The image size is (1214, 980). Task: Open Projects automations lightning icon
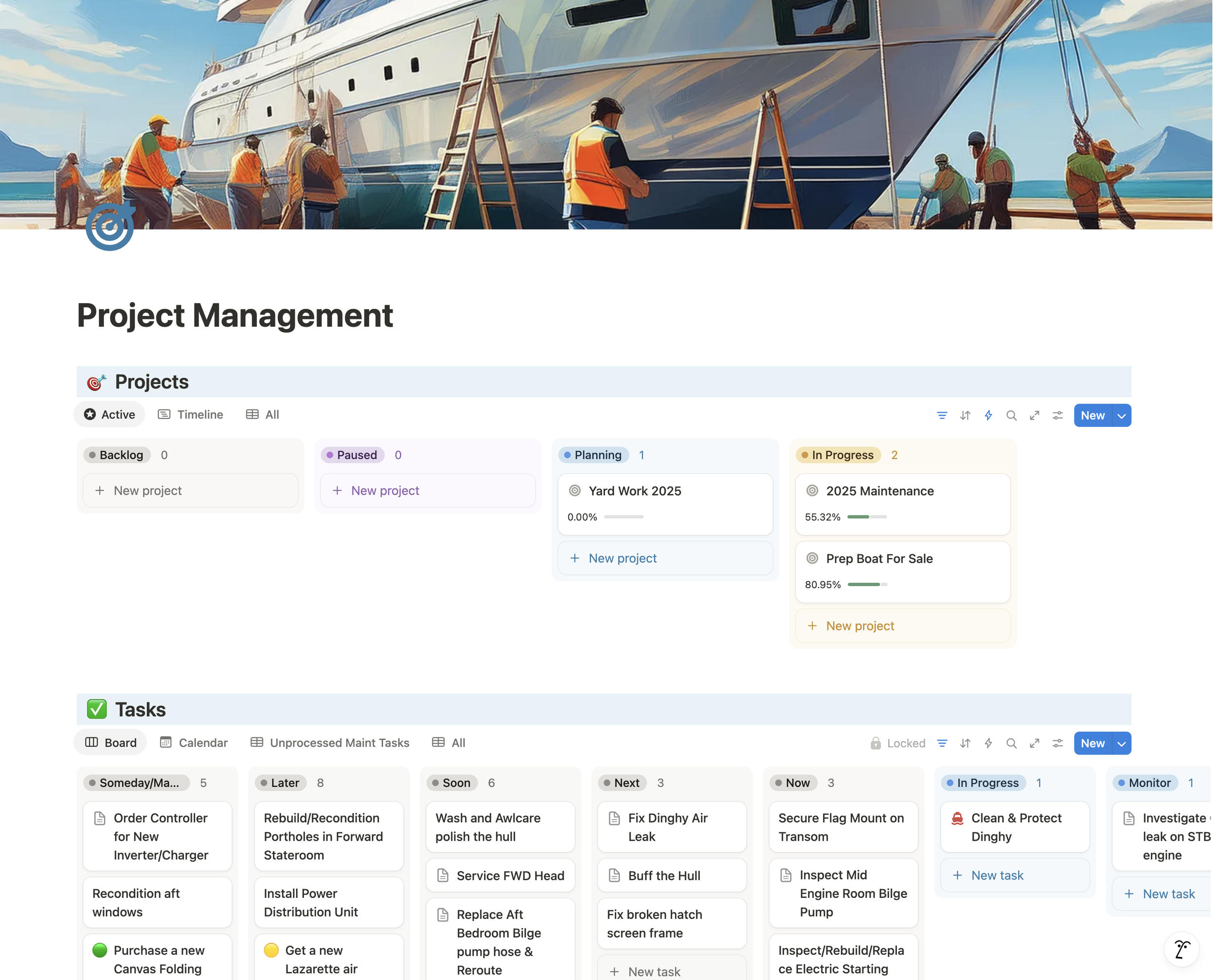point(988,416)
